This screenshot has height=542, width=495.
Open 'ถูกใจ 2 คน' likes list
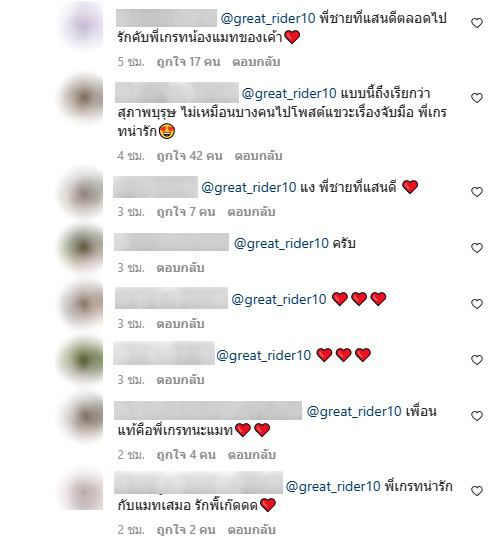tap(186, 530)
